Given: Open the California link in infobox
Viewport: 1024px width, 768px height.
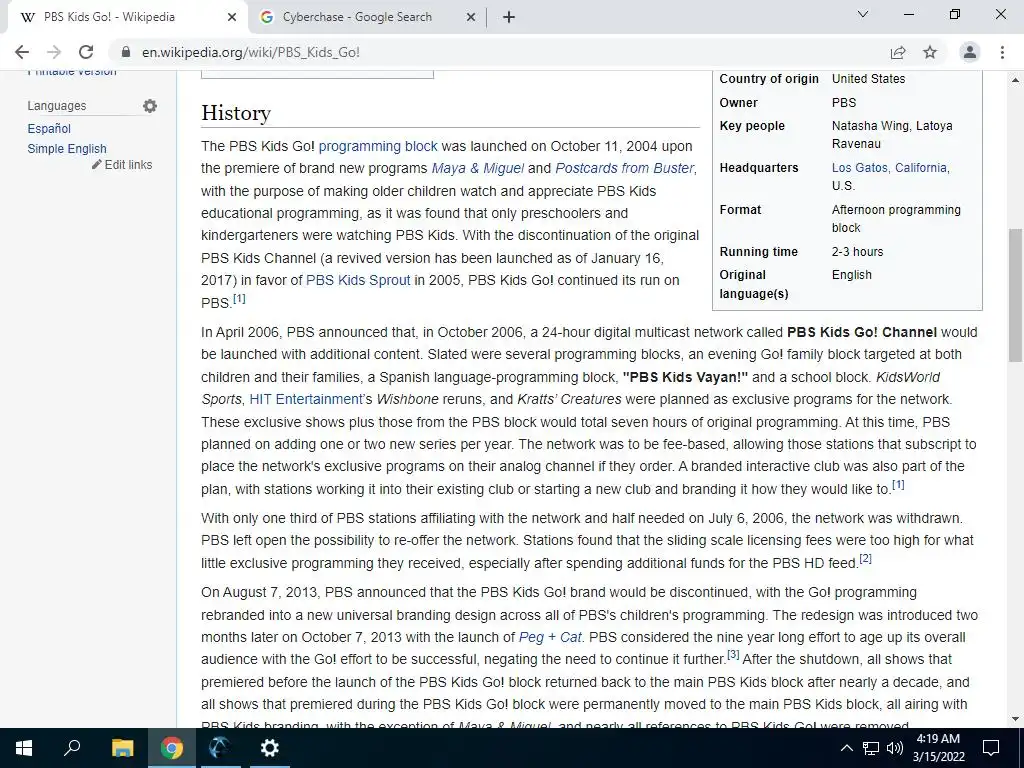Looking at the screenshot, I should coord(921,168).
